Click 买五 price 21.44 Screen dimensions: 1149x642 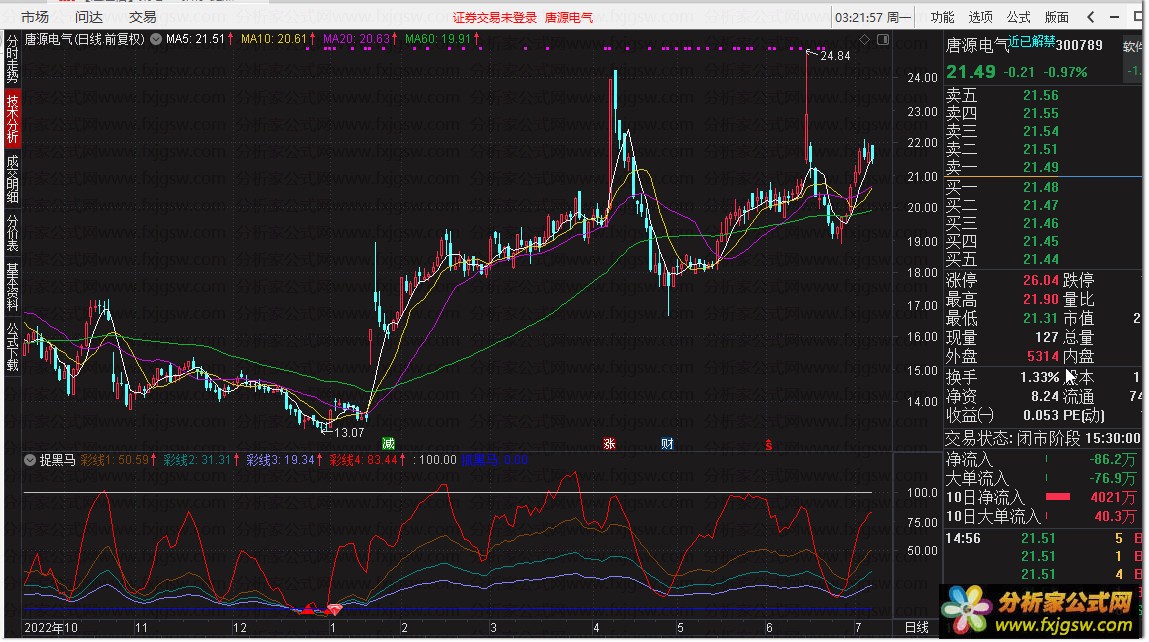1041,259
